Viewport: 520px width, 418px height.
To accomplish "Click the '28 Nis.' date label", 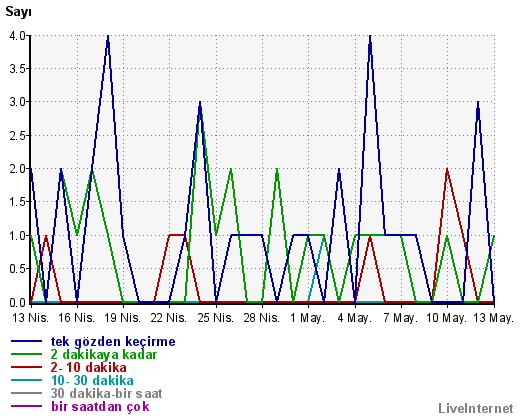I will 262,318.
